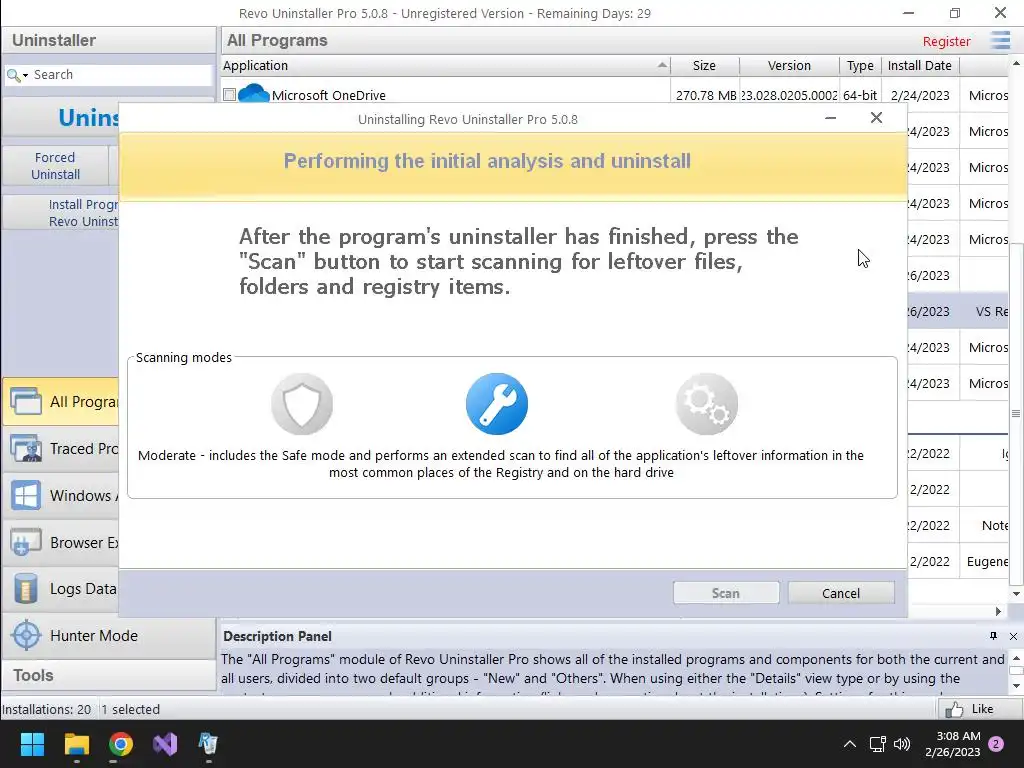Click the program list scroll right arrow
The width and height of the screenshot is (1024, 768).
coord(998,611)
